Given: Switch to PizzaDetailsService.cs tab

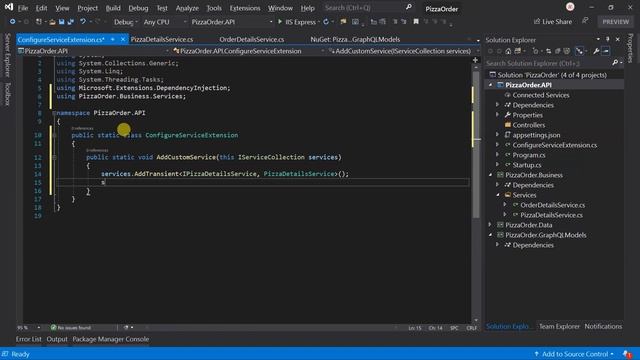Looking at the screenshot, I should (x=162, y=39).
